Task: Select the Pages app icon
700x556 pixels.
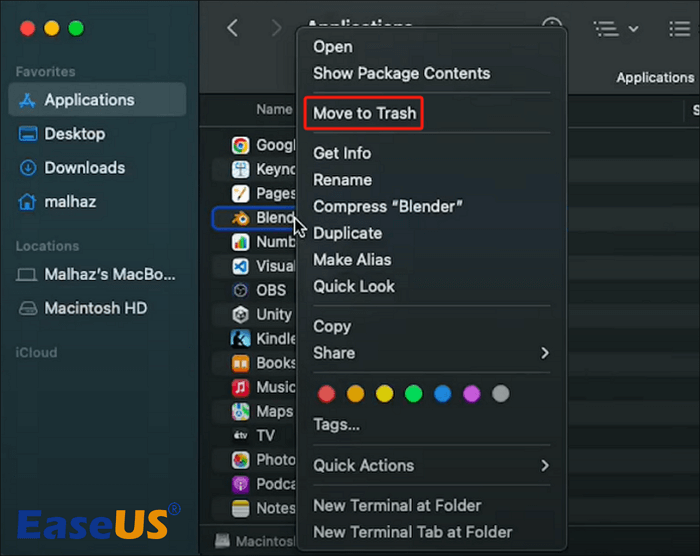Action: (240, 193)
